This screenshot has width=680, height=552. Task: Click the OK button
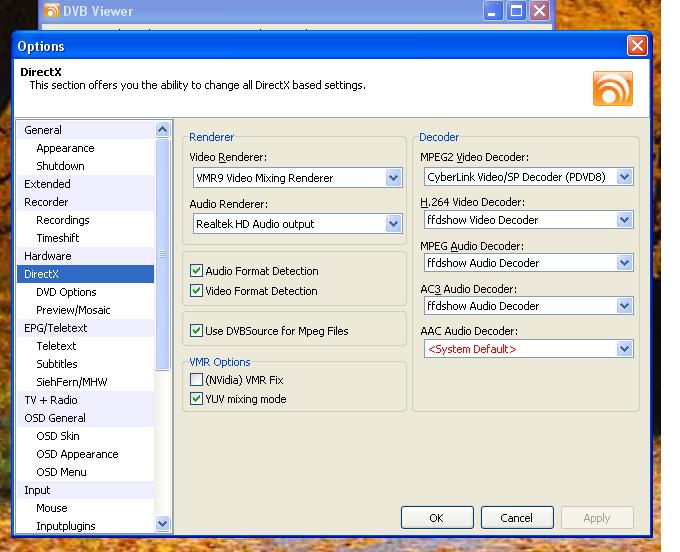coord(437,518)
